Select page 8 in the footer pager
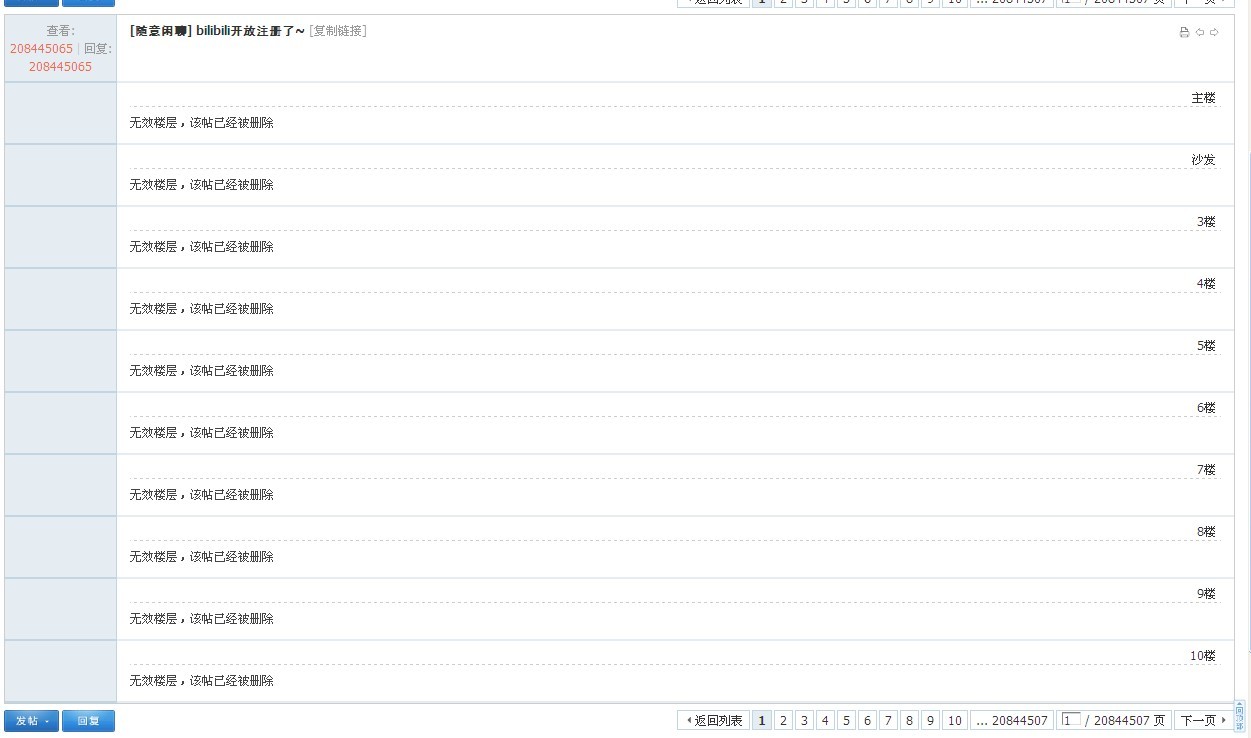The image size is (1251, 738). (909, 720)
